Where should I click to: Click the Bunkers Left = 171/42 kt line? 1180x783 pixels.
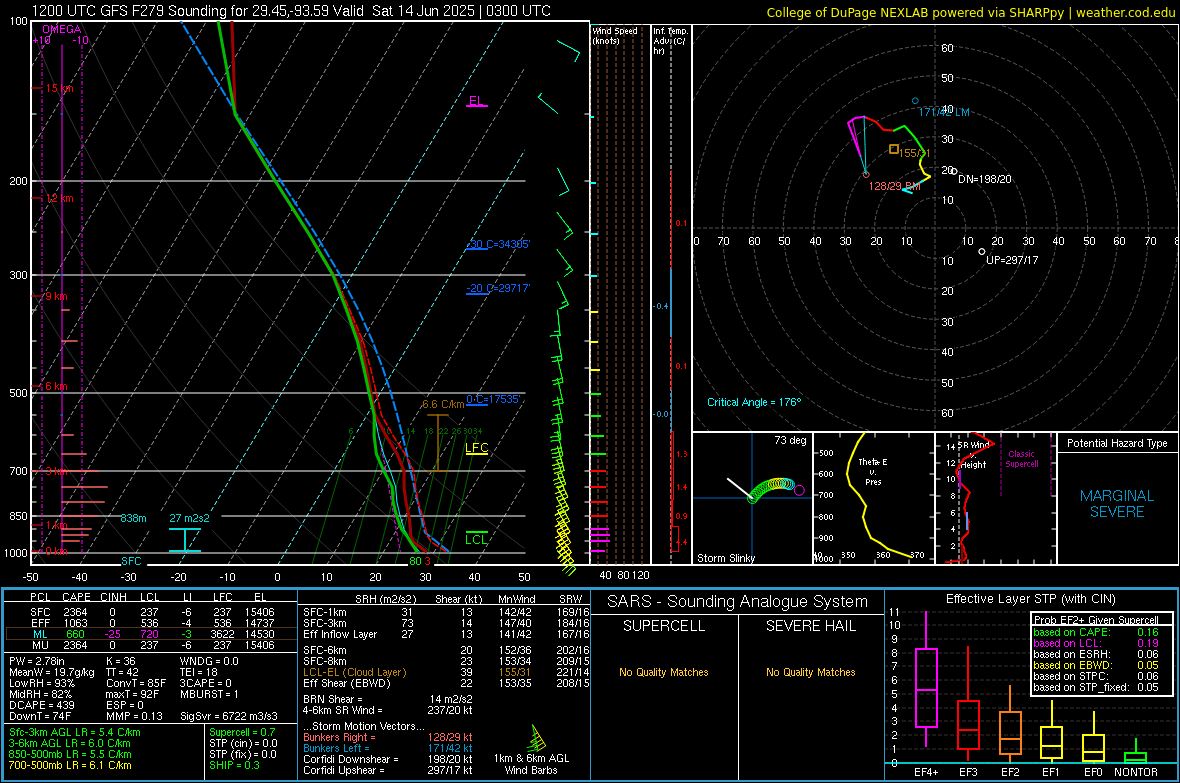(x=388, y=748)
